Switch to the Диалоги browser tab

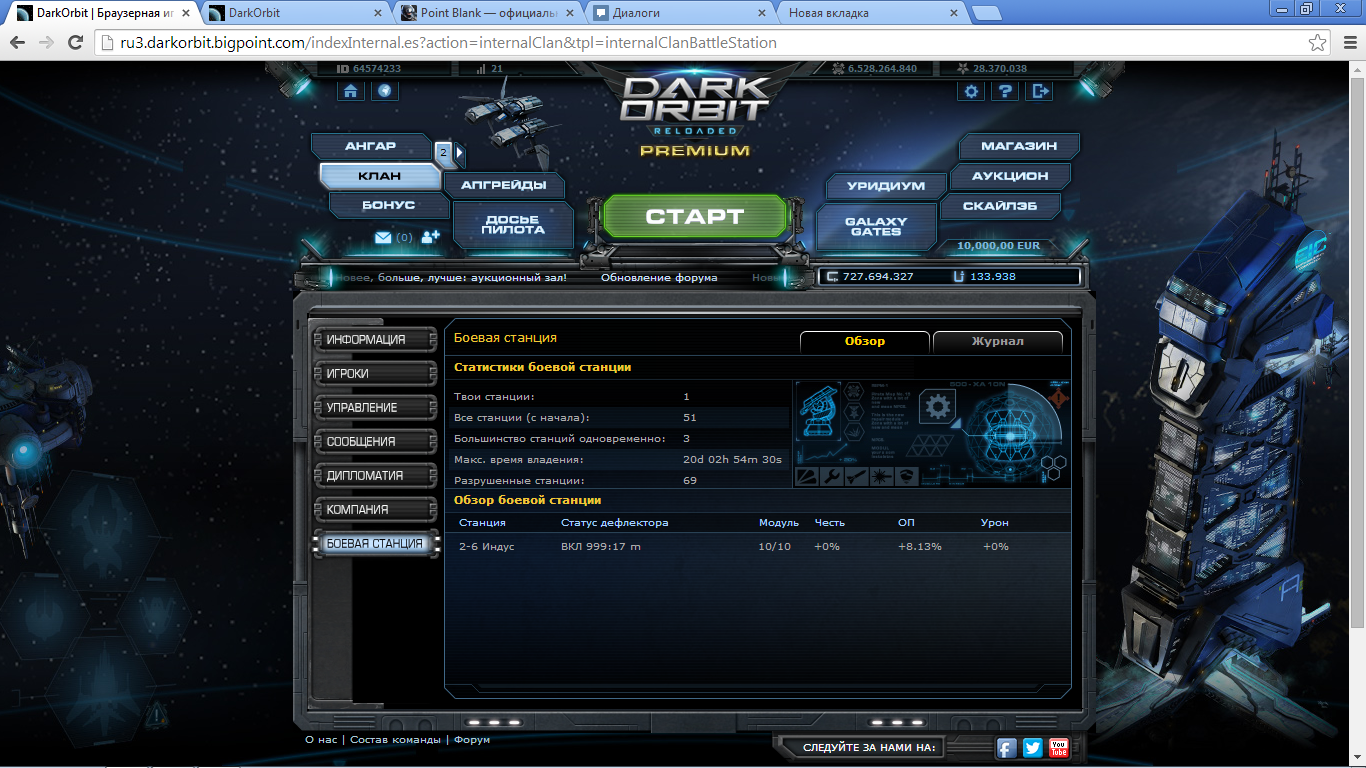click(677, 13)
